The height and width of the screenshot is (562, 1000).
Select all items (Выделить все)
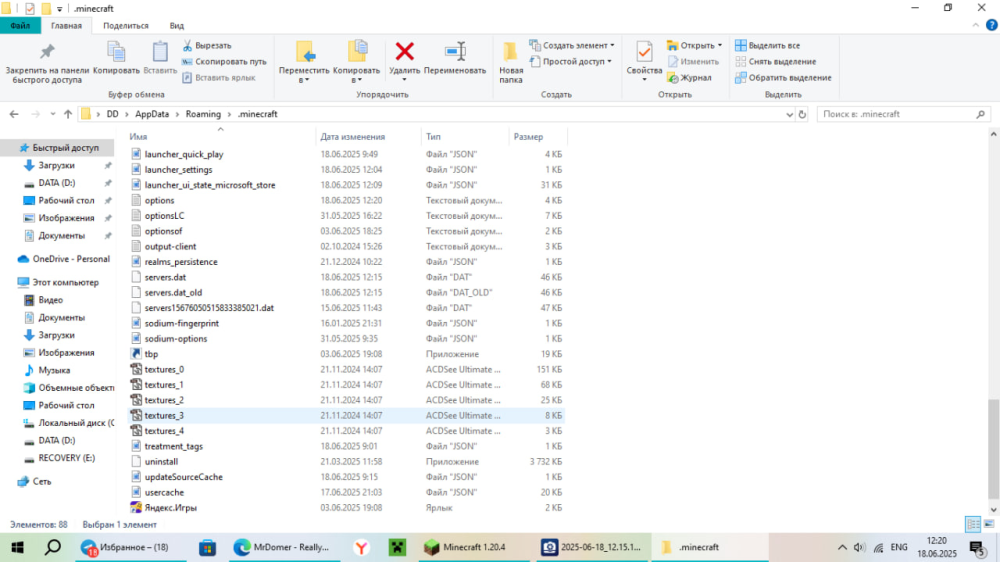tap(767, 46)
